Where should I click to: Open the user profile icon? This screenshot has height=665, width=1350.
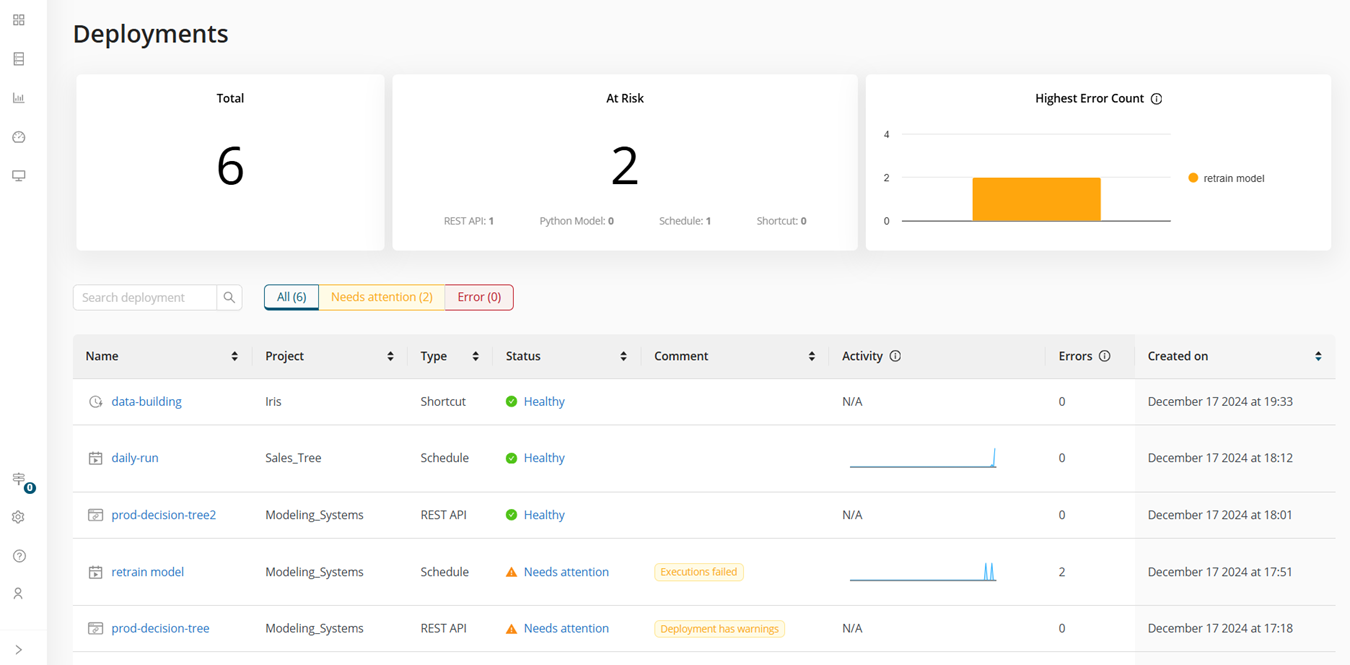pos(19,594)
